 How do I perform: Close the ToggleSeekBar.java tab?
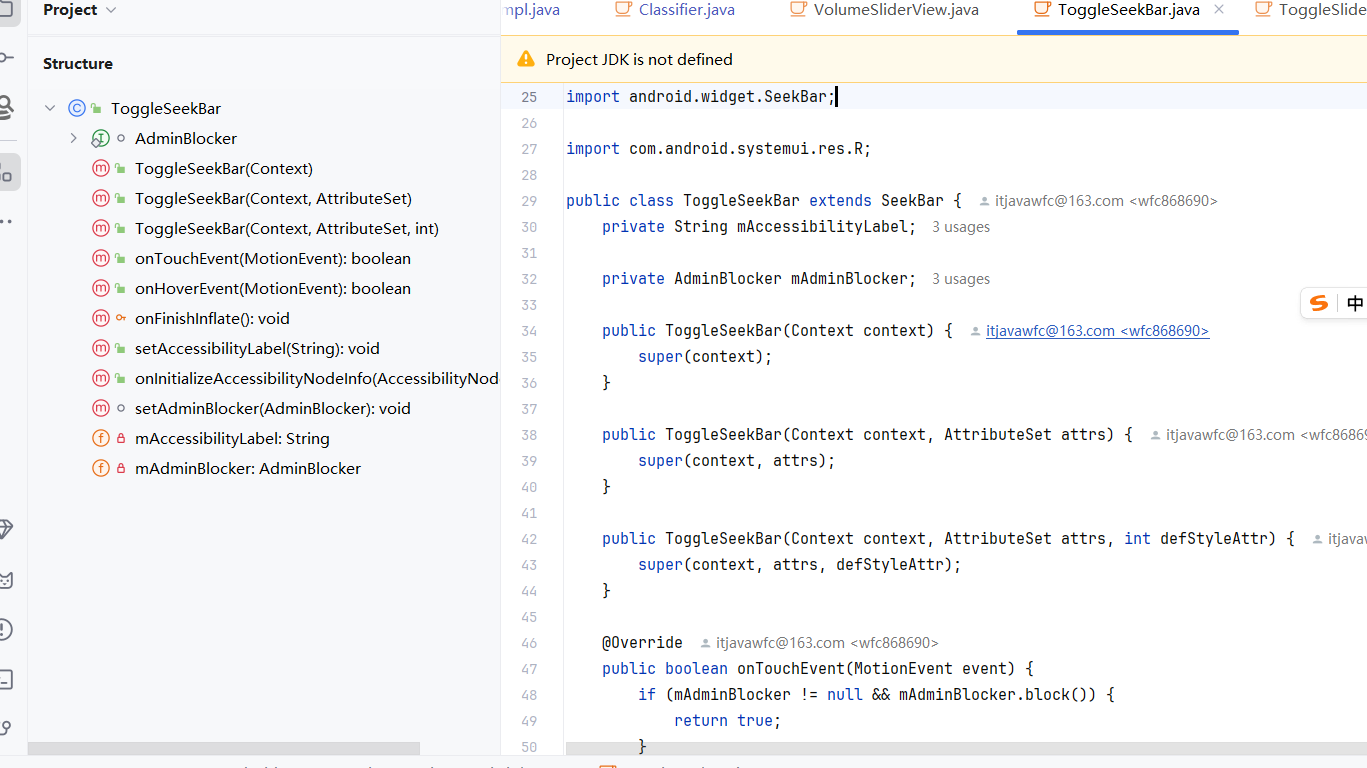tap(1219, 10)
